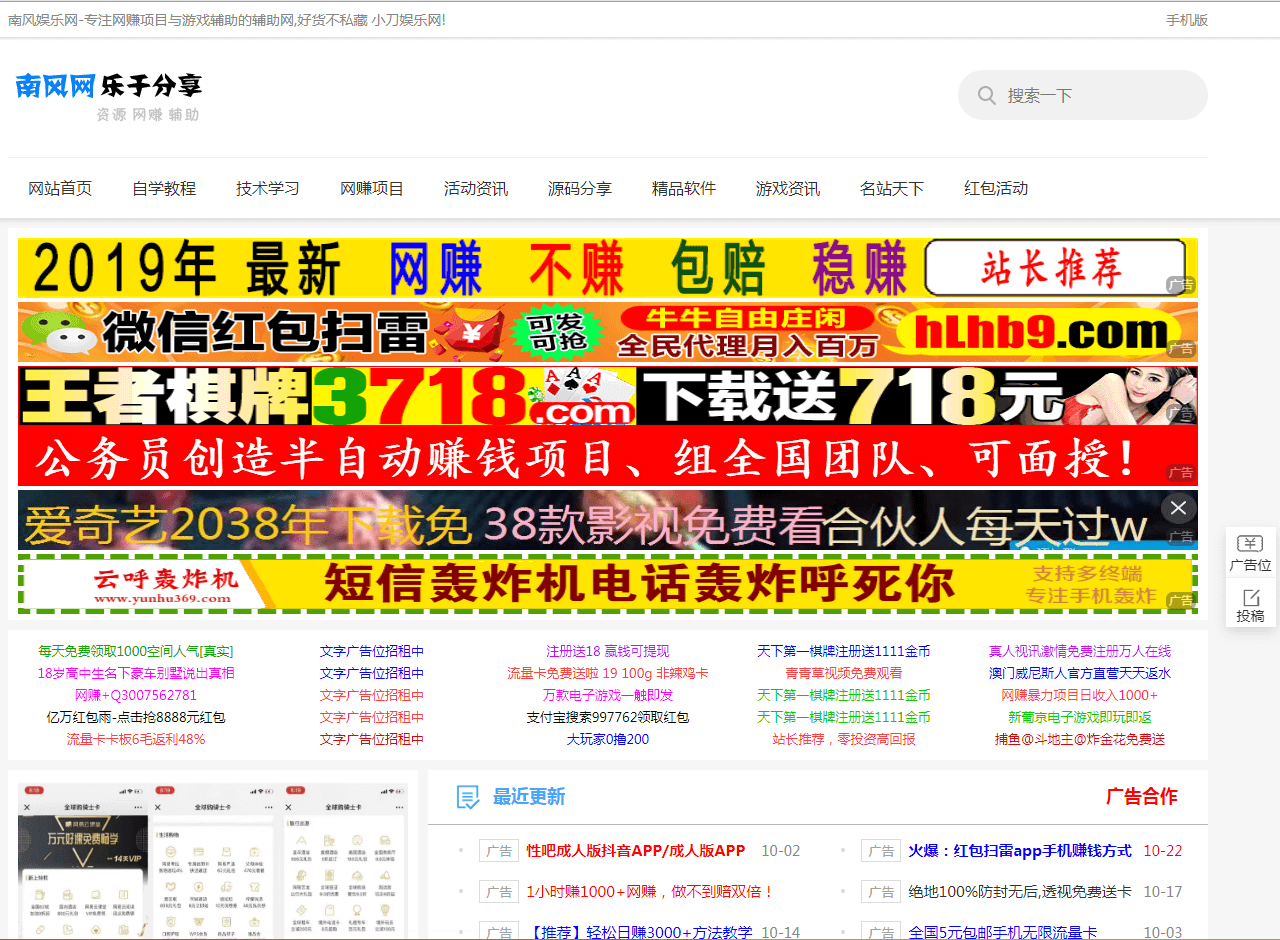Image resolution: width=1280 pixels, height=940 pixels.
Task: Click the 广告位 yen icon
Action: click(x=1250, y=544)
